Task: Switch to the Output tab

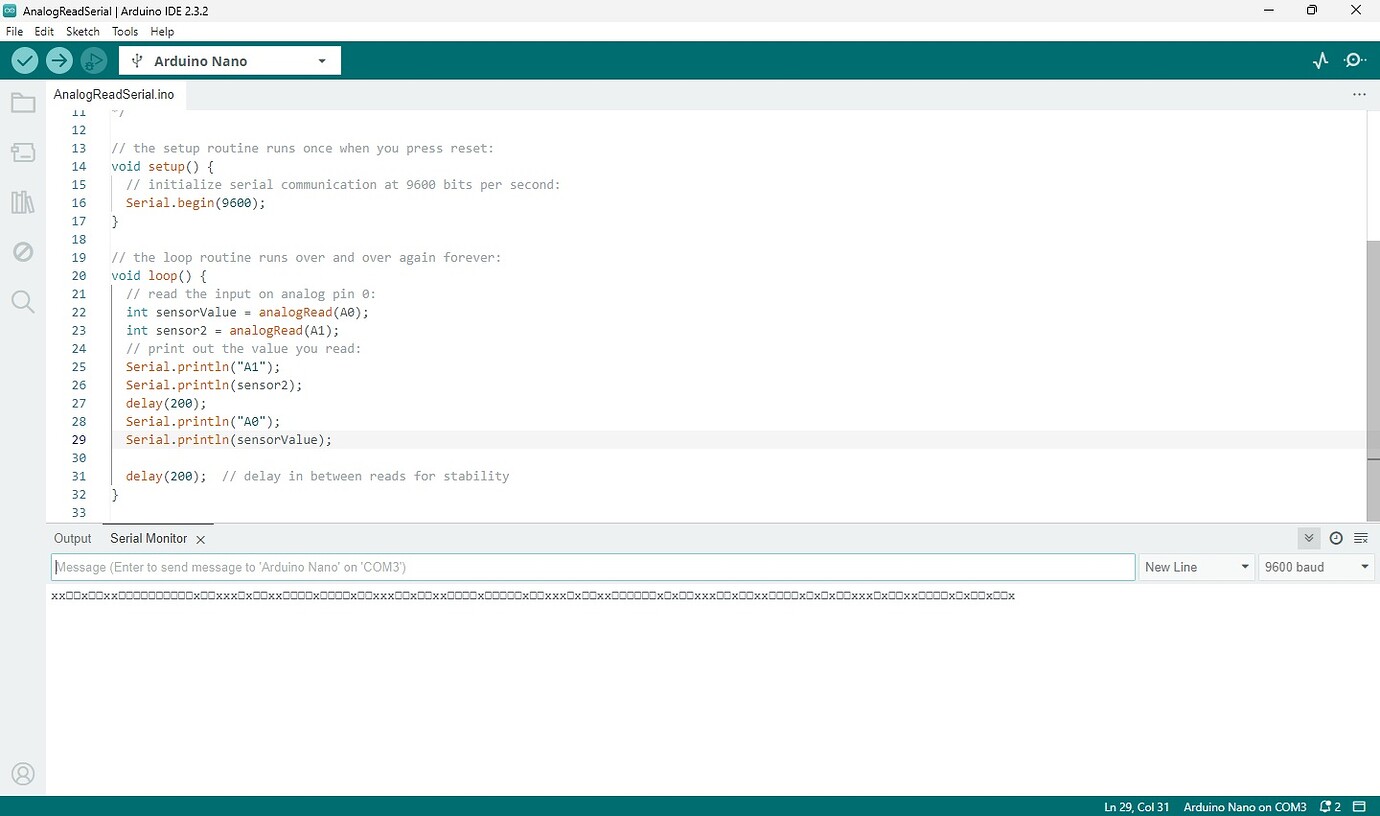Action: point(73,538)
